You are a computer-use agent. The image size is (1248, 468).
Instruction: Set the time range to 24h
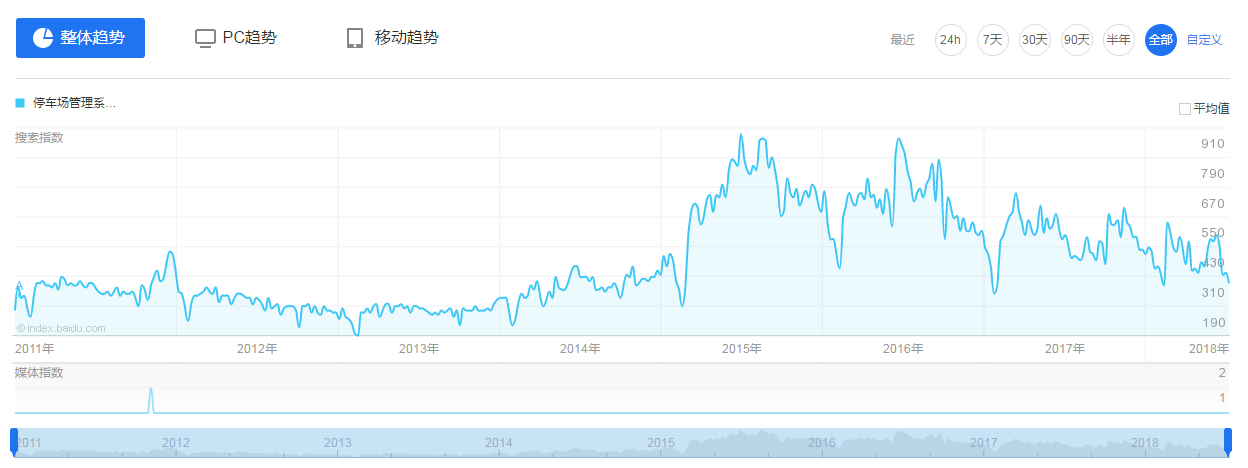point(950,40)
